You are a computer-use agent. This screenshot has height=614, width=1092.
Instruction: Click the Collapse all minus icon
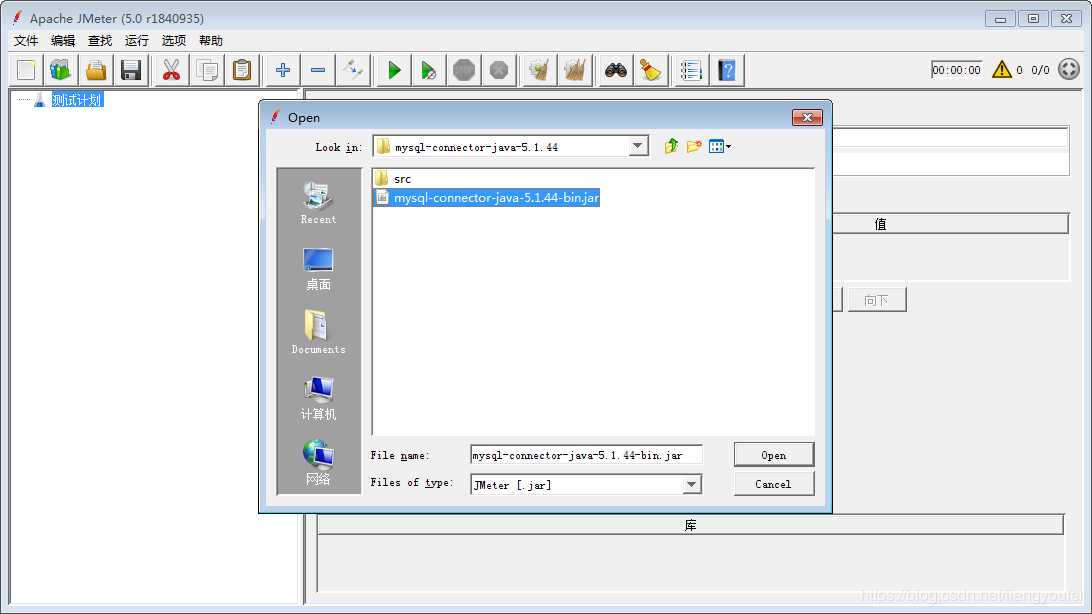318,70
